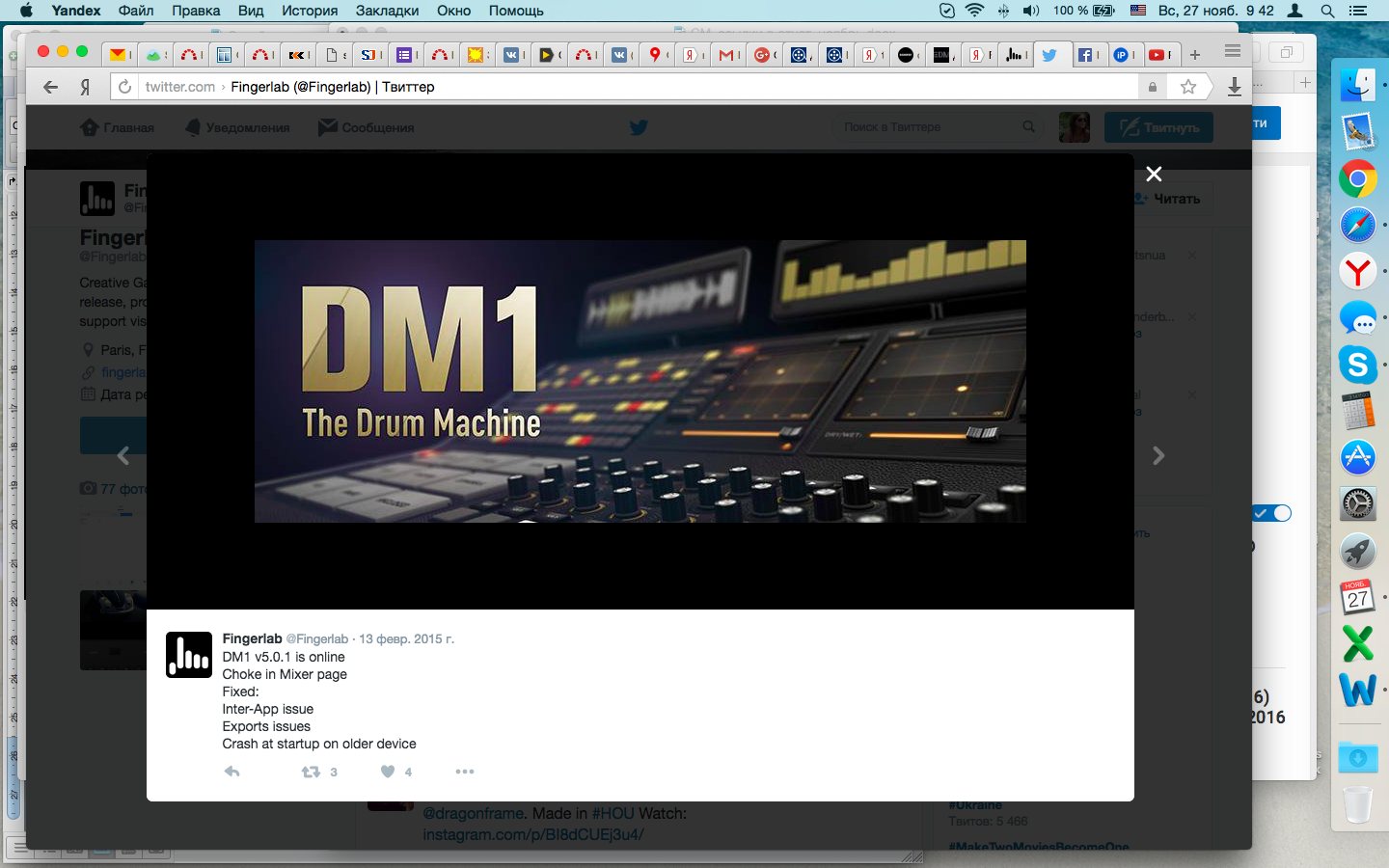Open Calendar from the Dock
The height and width of the screenshot is (868, 1389).
[x=1358, y=597]
